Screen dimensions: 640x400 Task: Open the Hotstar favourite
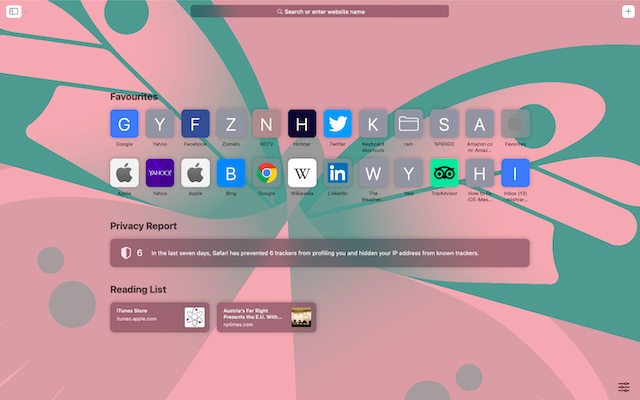[302, 124]
